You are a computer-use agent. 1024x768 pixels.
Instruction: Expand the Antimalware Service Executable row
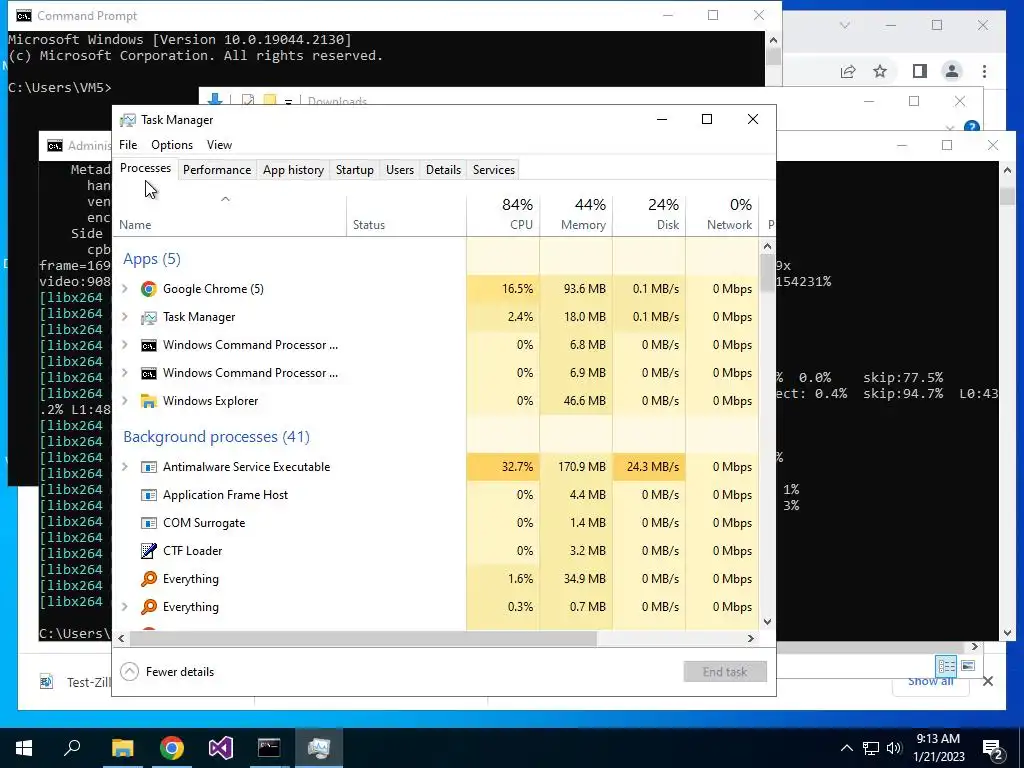tap(125, 467)
